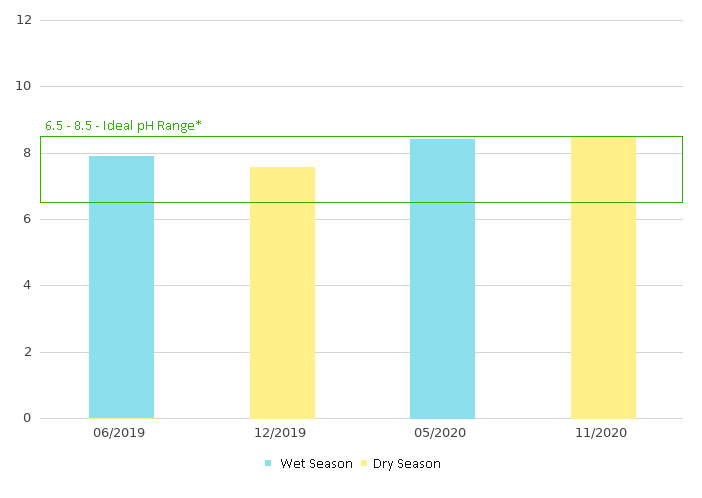The width and height of the screenshot is (702, 498).
Task: Click the y-axis value 8
Action: click(27, 153)
